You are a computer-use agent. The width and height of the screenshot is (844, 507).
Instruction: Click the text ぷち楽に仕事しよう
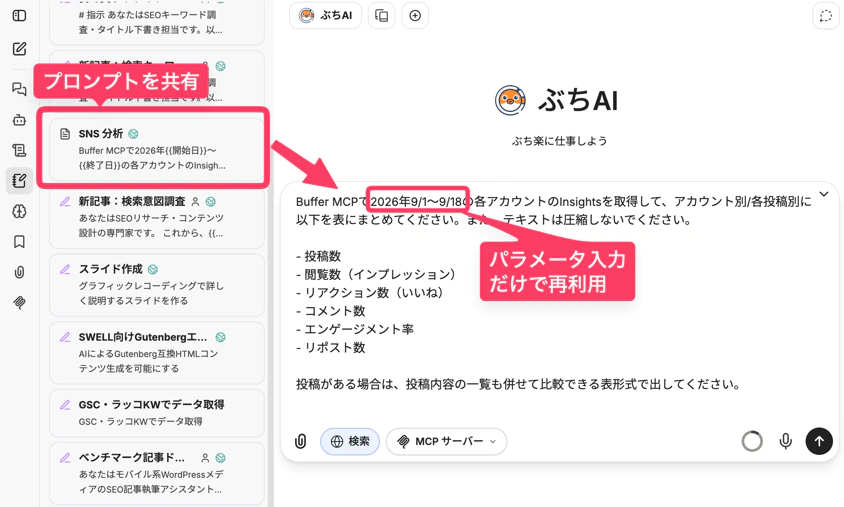(x=559, y=141)
